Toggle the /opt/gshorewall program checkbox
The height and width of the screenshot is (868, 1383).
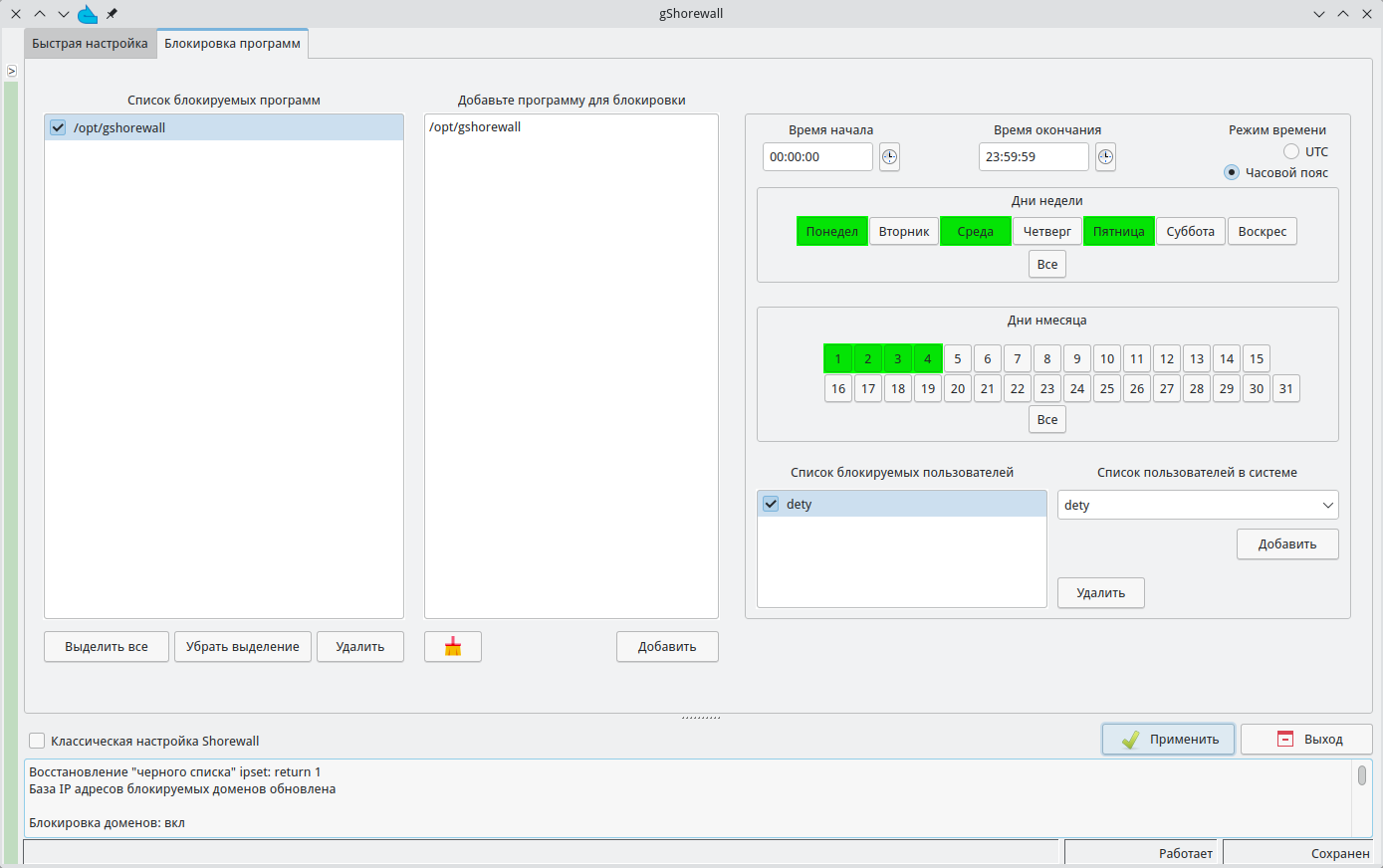coord(58,127)
